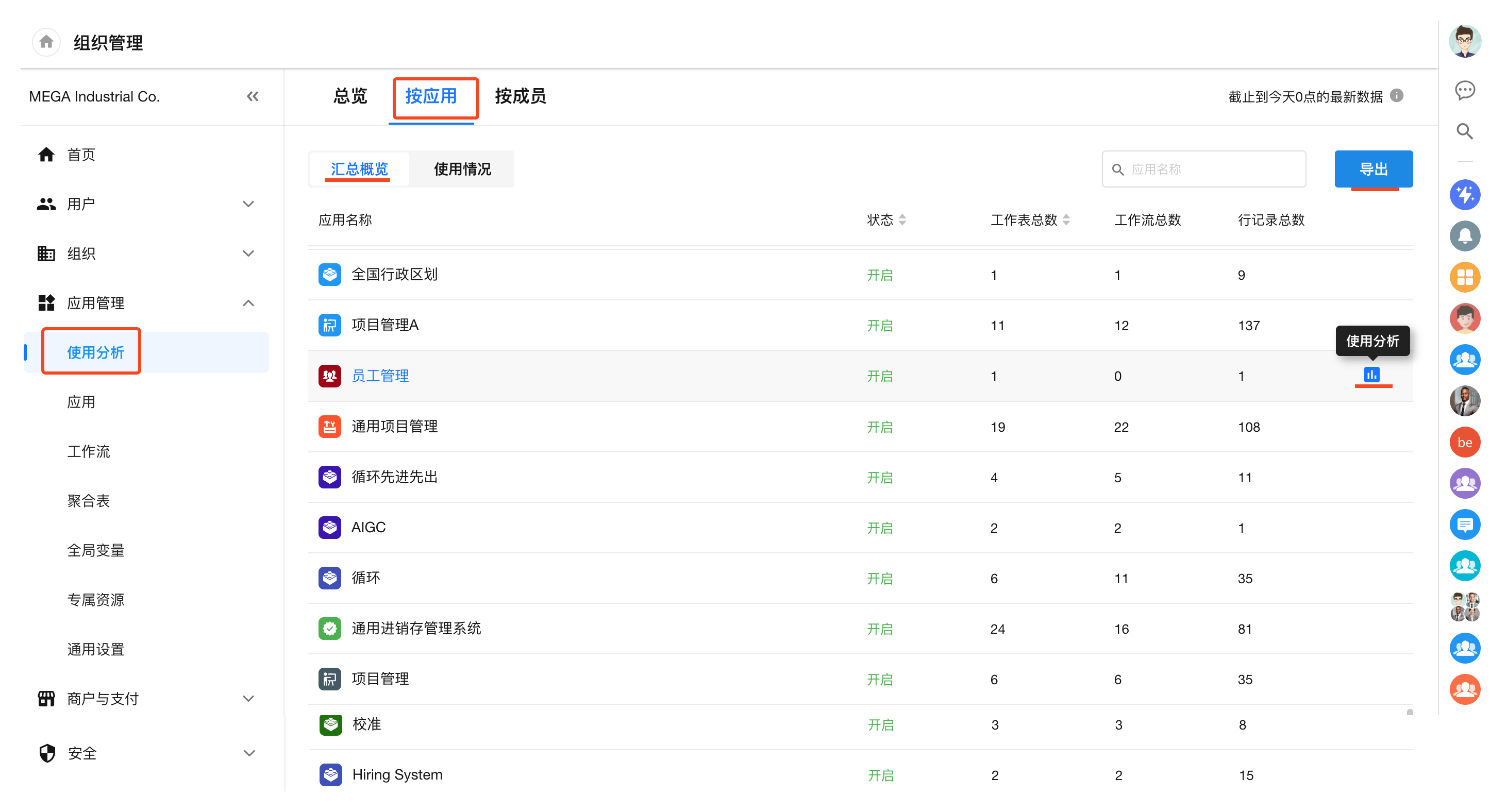This screenshot has height=812, width=1507.
Task: Open the 员工管理 app link
Action: click(x=380, y=376)
